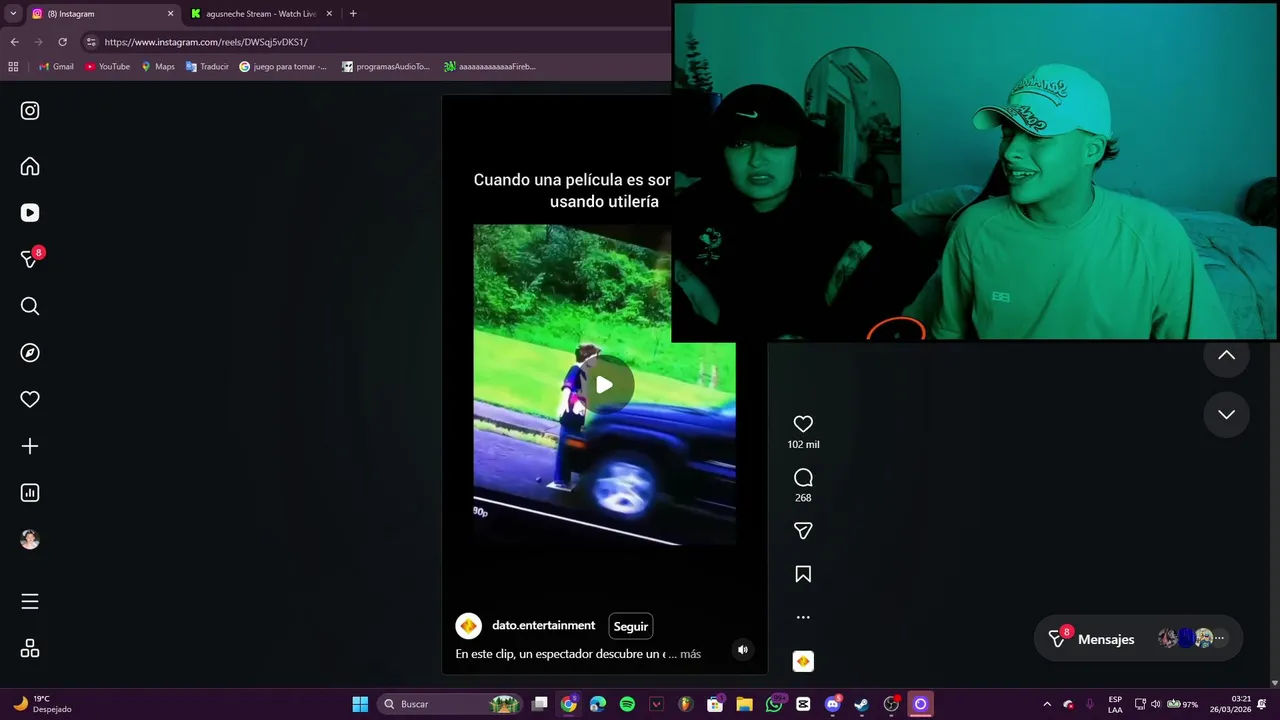The width and height of the screenshot is (1280, 720).
Task: Open browser apps grid in bookmarks bar
Action: pyautogui.click(x=13, y=67)
